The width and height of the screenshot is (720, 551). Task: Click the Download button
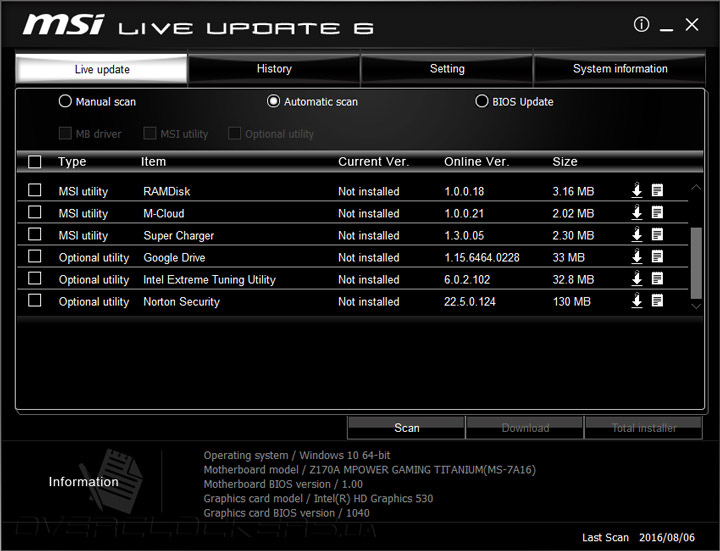click(x=525, y=428)
